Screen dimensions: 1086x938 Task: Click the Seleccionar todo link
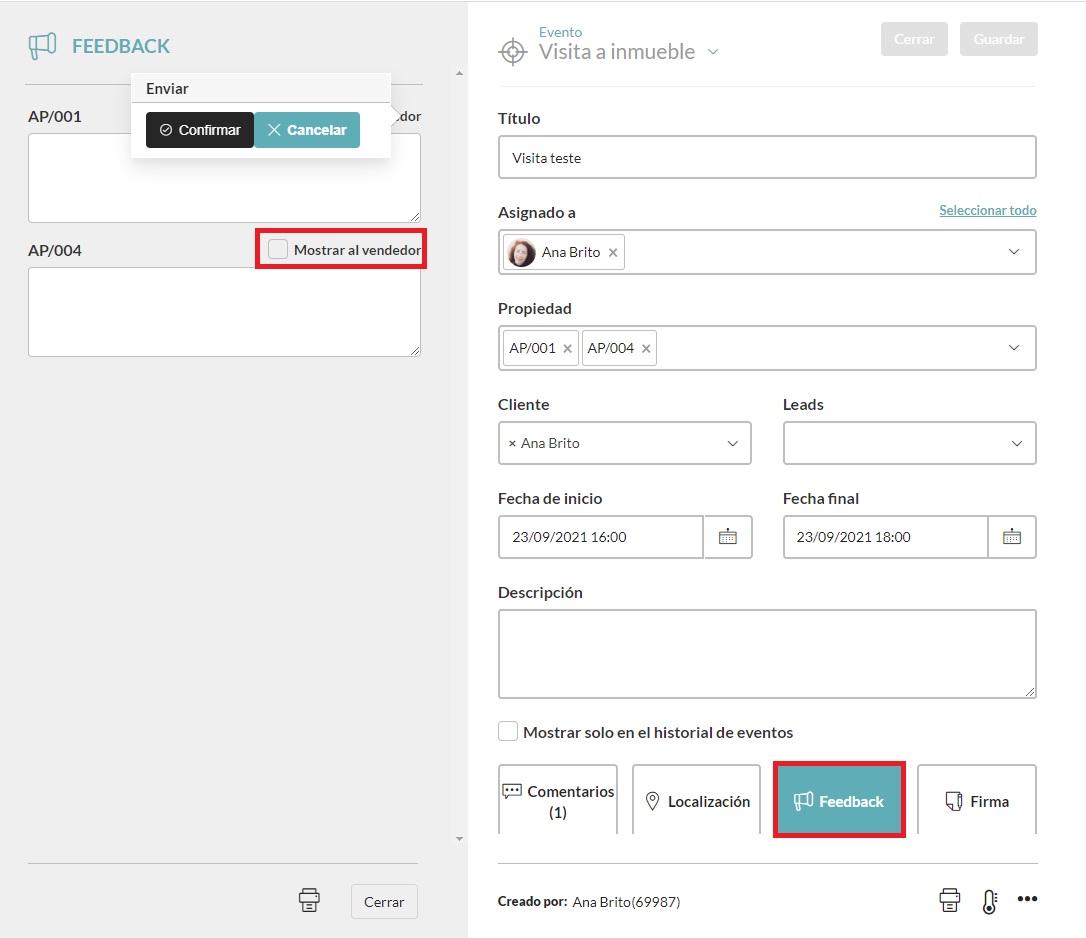click(987, 211)
